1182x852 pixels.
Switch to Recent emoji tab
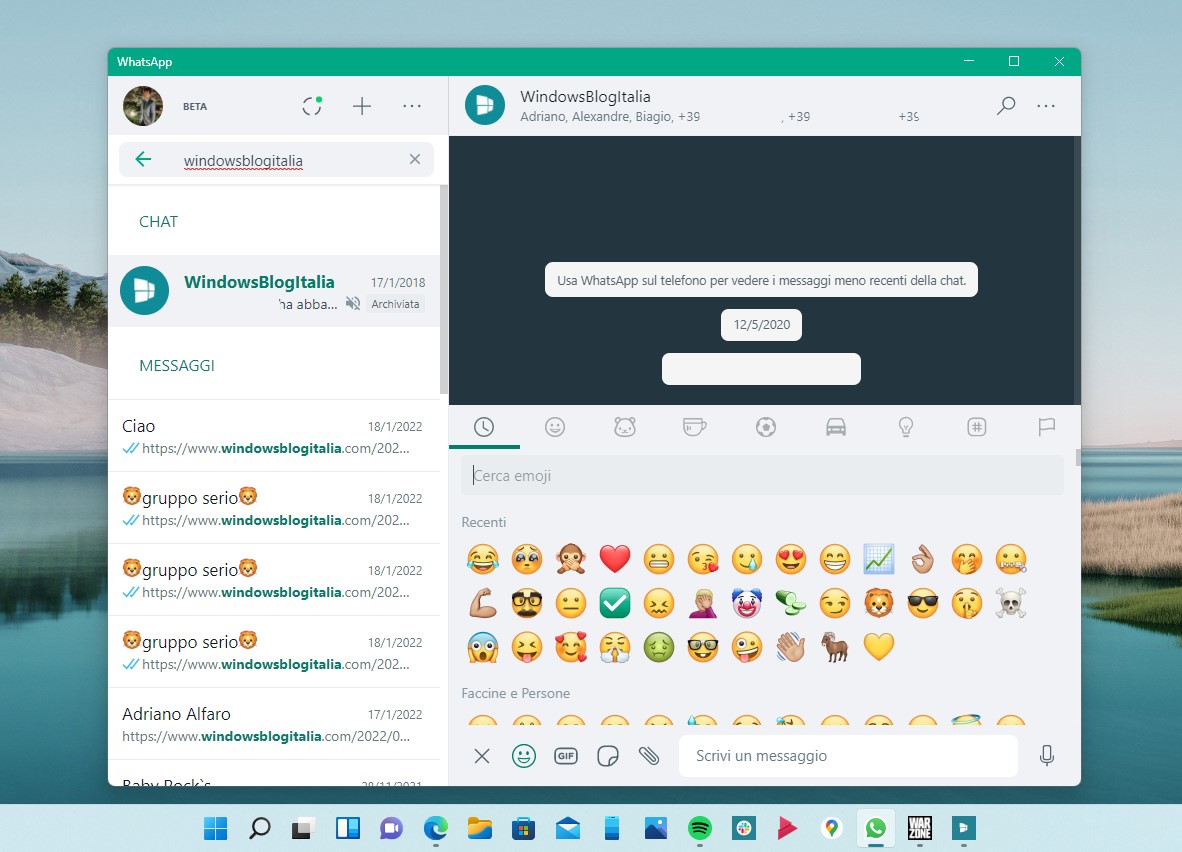[484, 427]
